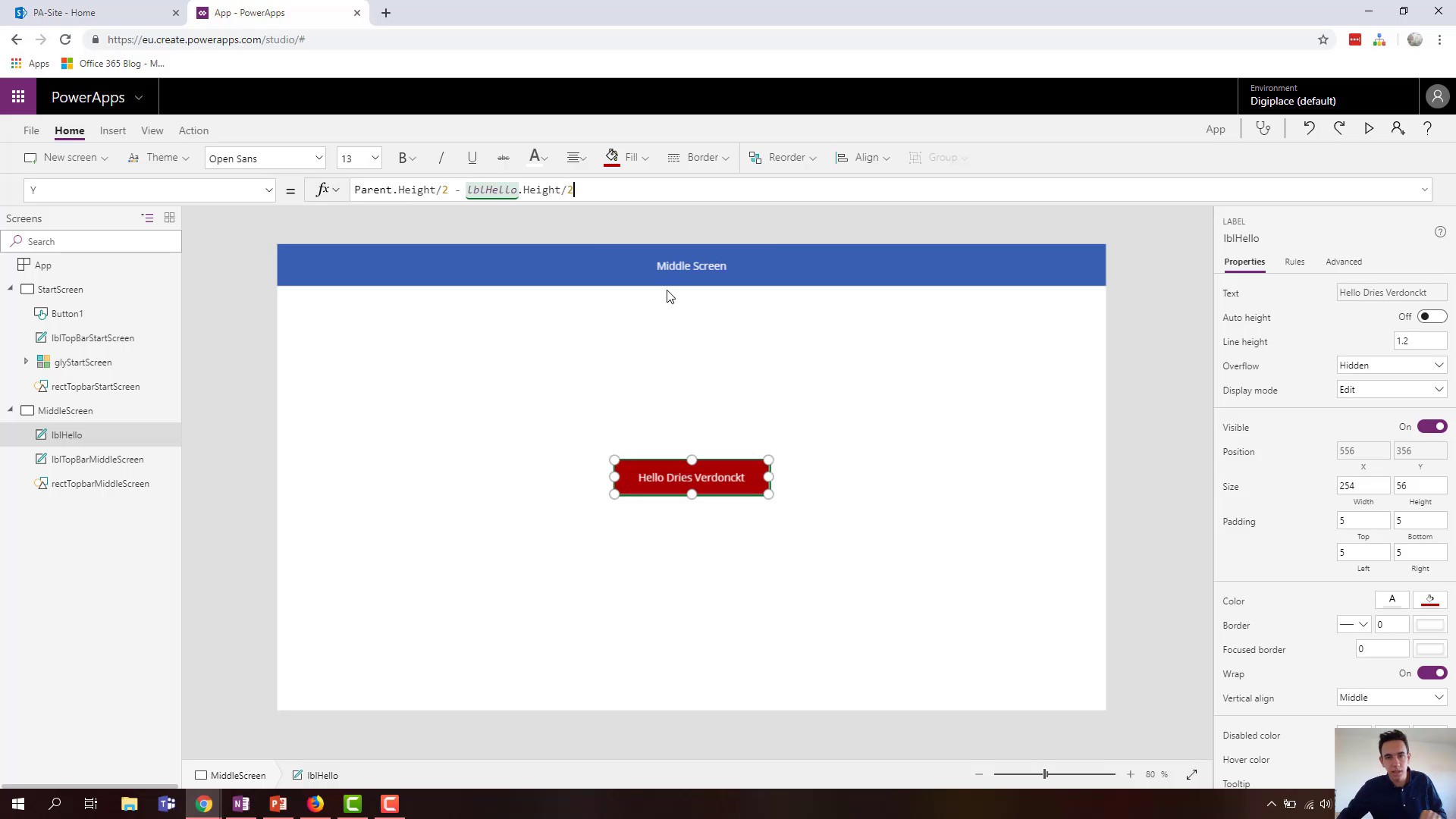Open the font Color A picker in properties
Viewport: 1456px width, 819px height.
1392,601
